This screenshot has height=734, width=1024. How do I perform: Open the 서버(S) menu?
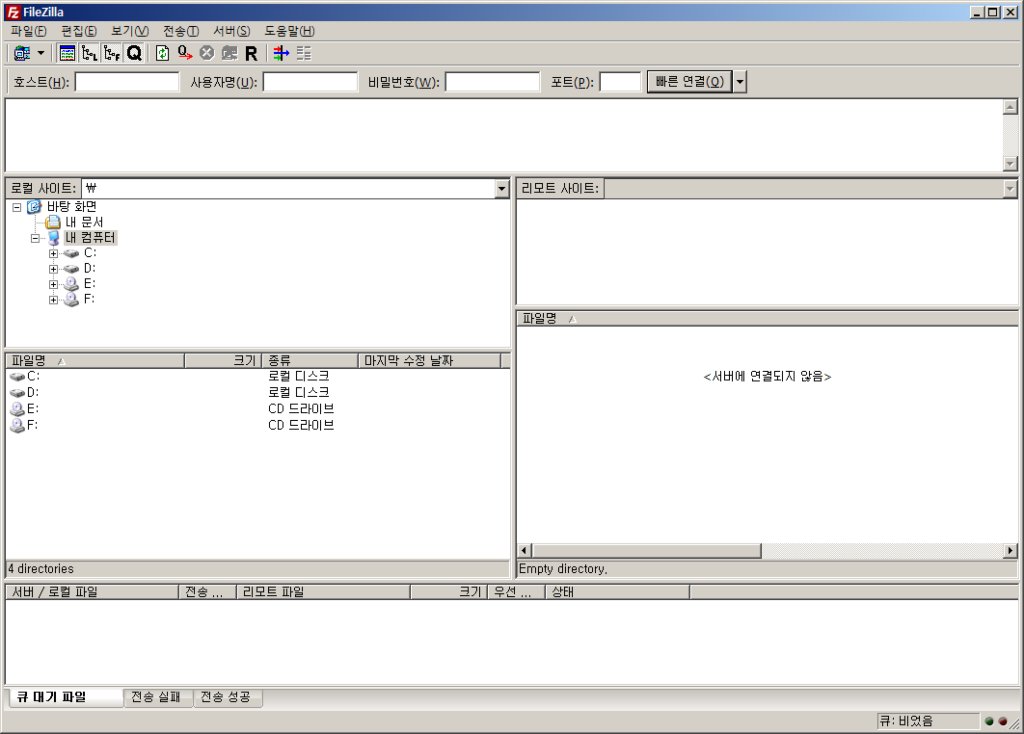231,31
